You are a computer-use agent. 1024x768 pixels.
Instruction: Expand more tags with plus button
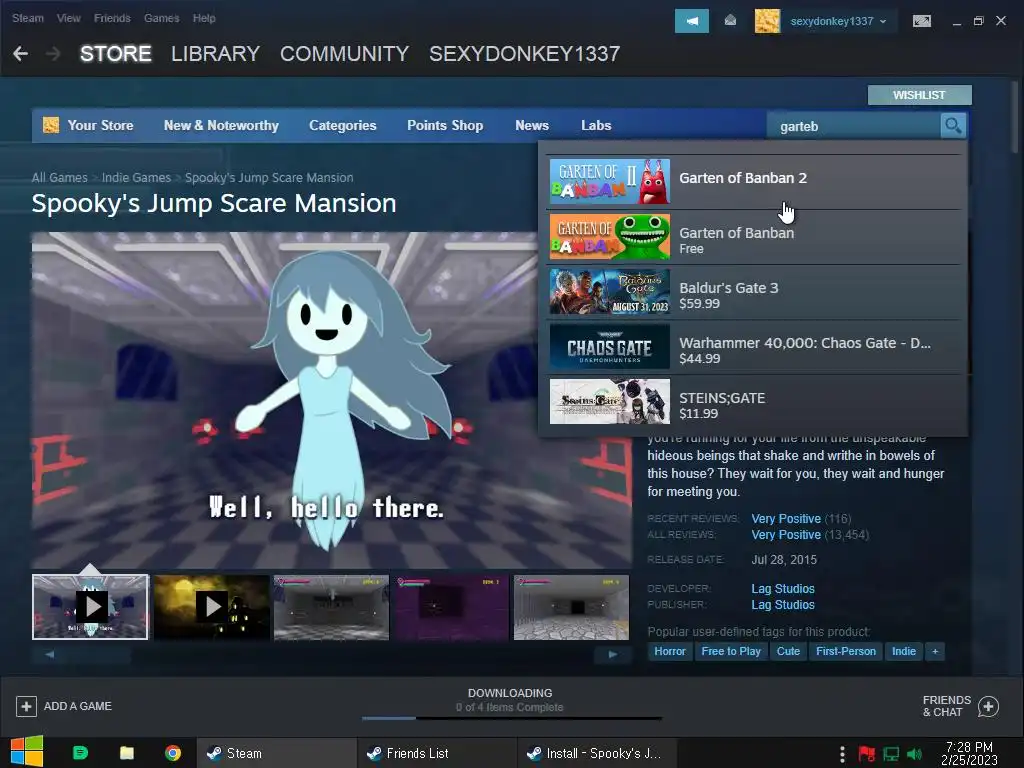pyautogui.click(x=935, y=651)
